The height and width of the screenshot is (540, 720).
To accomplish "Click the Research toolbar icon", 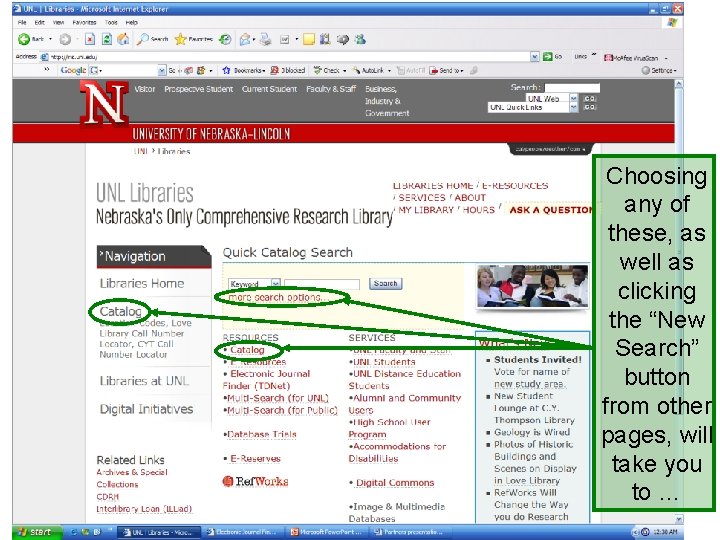I will pos(325,39).
